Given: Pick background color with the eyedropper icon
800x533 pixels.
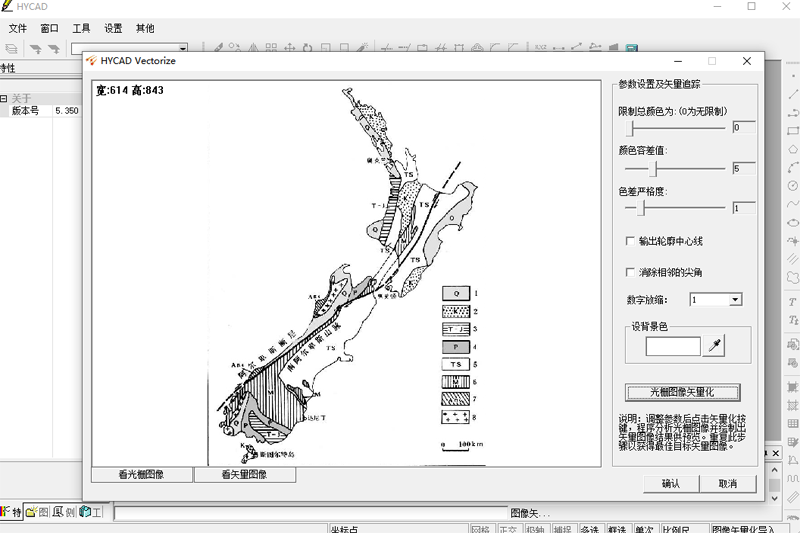Looking at the screenshot, I should [715, 346].
